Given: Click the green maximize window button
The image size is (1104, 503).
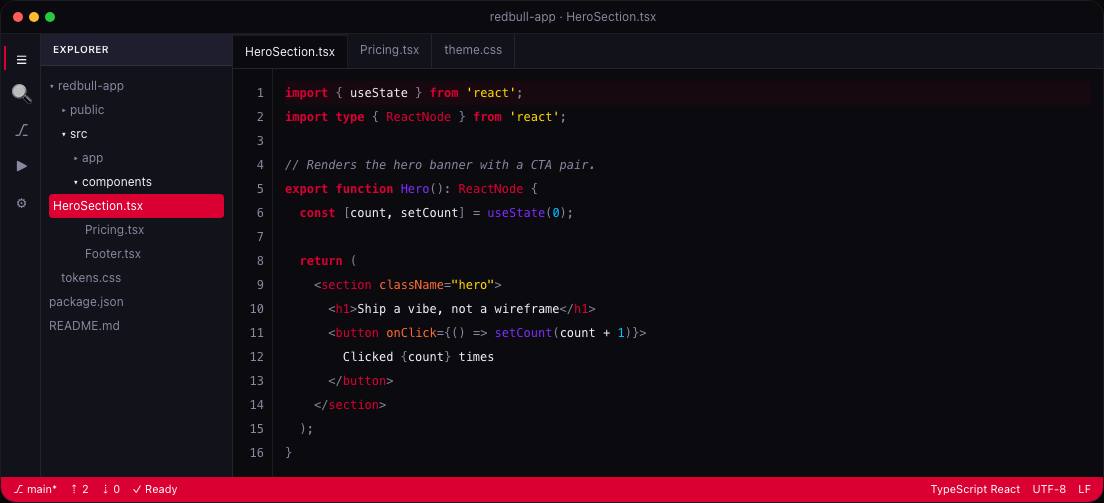Looking at the screenshot, I should 50,17.
